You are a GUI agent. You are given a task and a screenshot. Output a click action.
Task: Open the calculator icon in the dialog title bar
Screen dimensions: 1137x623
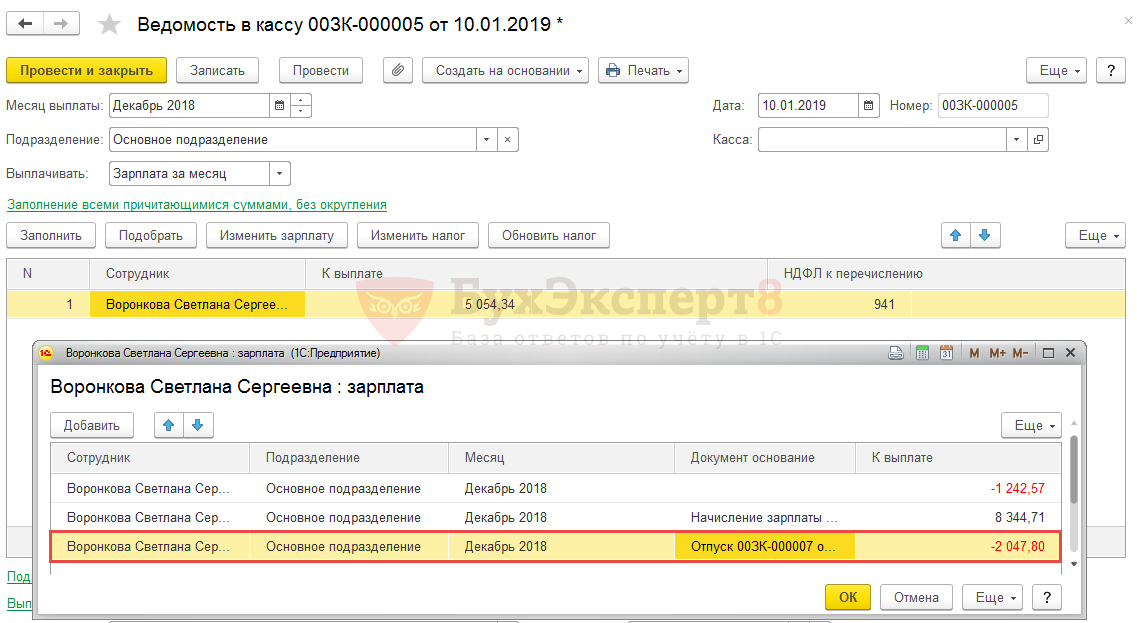click(922, 353)
